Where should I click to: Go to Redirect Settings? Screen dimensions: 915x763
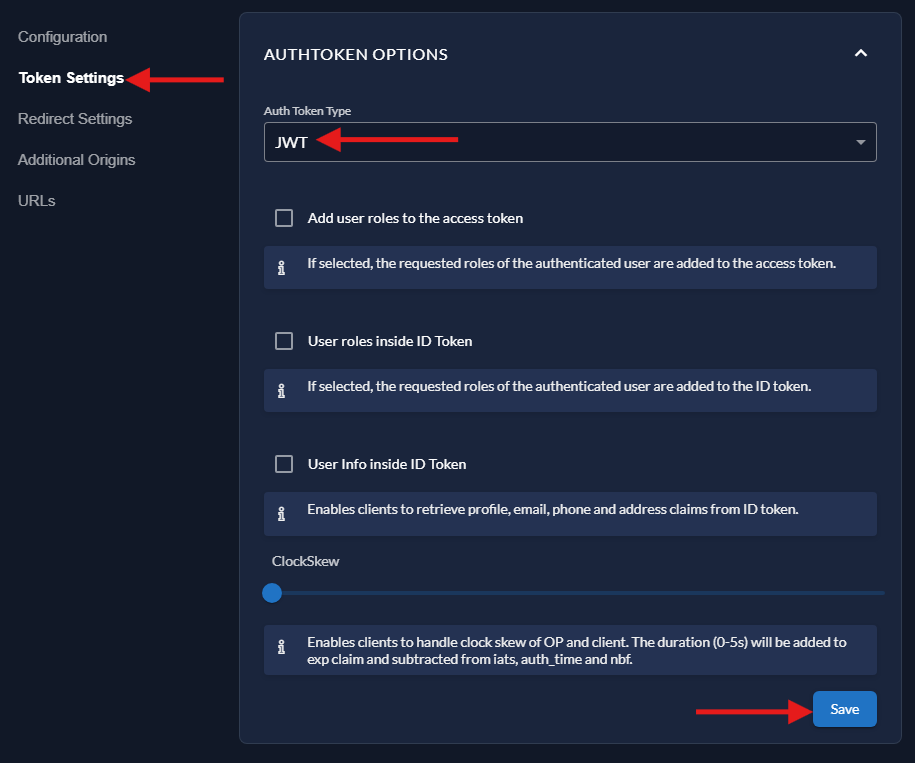pyautogui.click(x=75, y=119)
